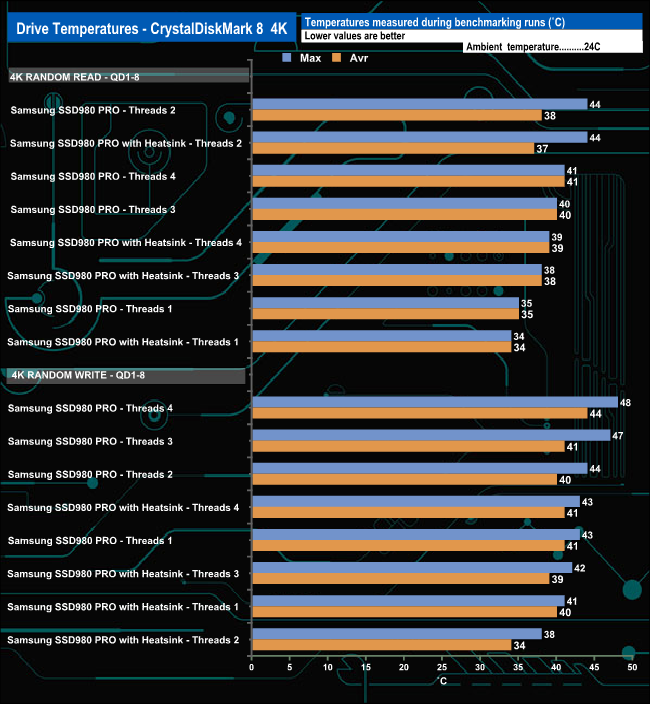Click random write Threads 4 orange Avr bar valued 44
650x704 pixels.
420,414
